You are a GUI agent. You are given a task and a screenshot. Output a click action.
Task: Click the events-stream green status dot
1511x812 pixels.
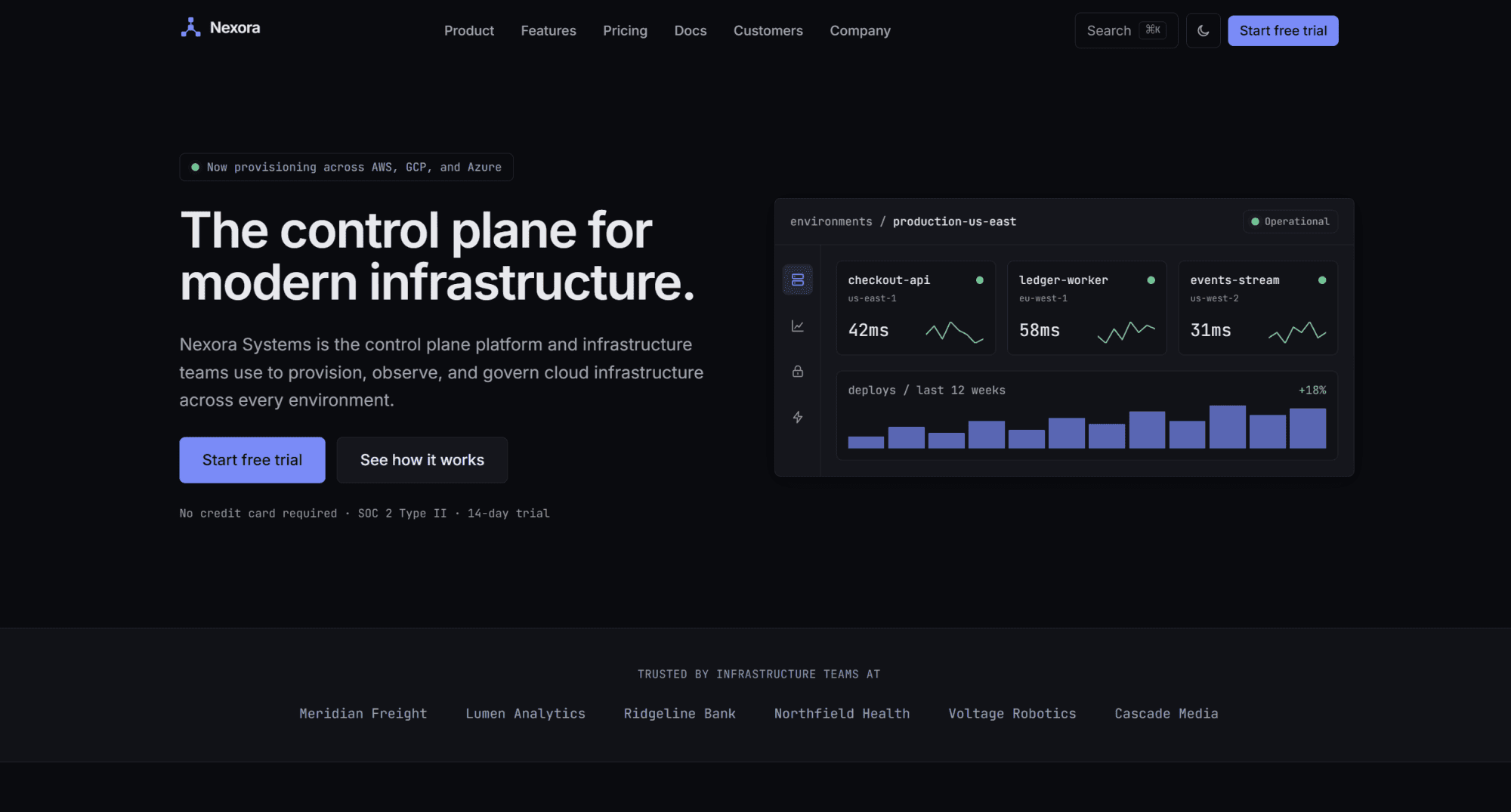tap(1322, 280)
